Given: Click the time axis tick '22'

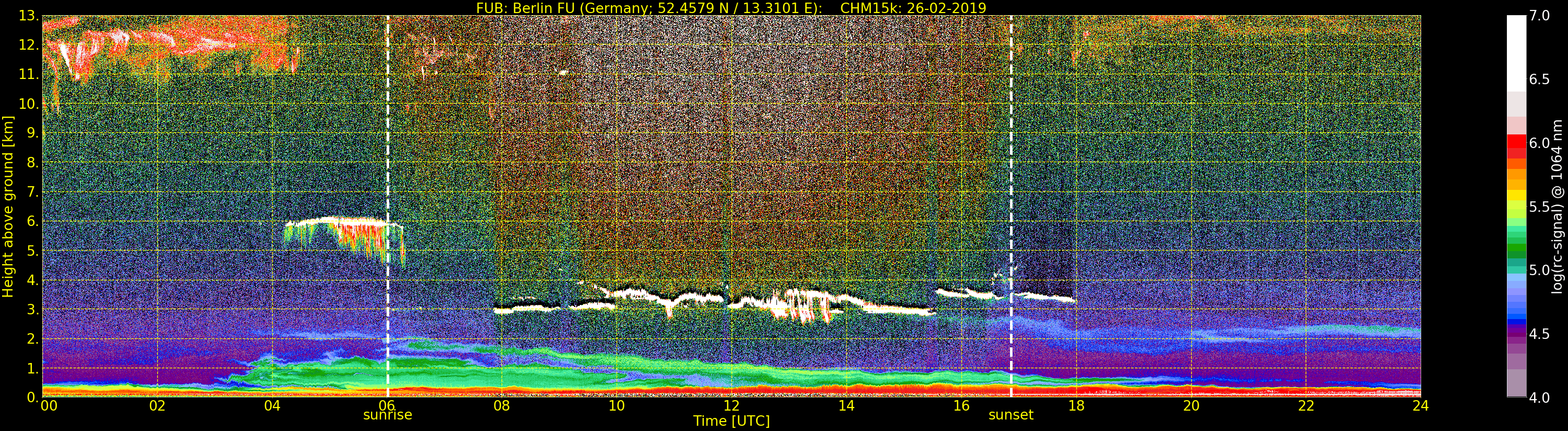Looking at the screenshot, I should [1306, 405].
